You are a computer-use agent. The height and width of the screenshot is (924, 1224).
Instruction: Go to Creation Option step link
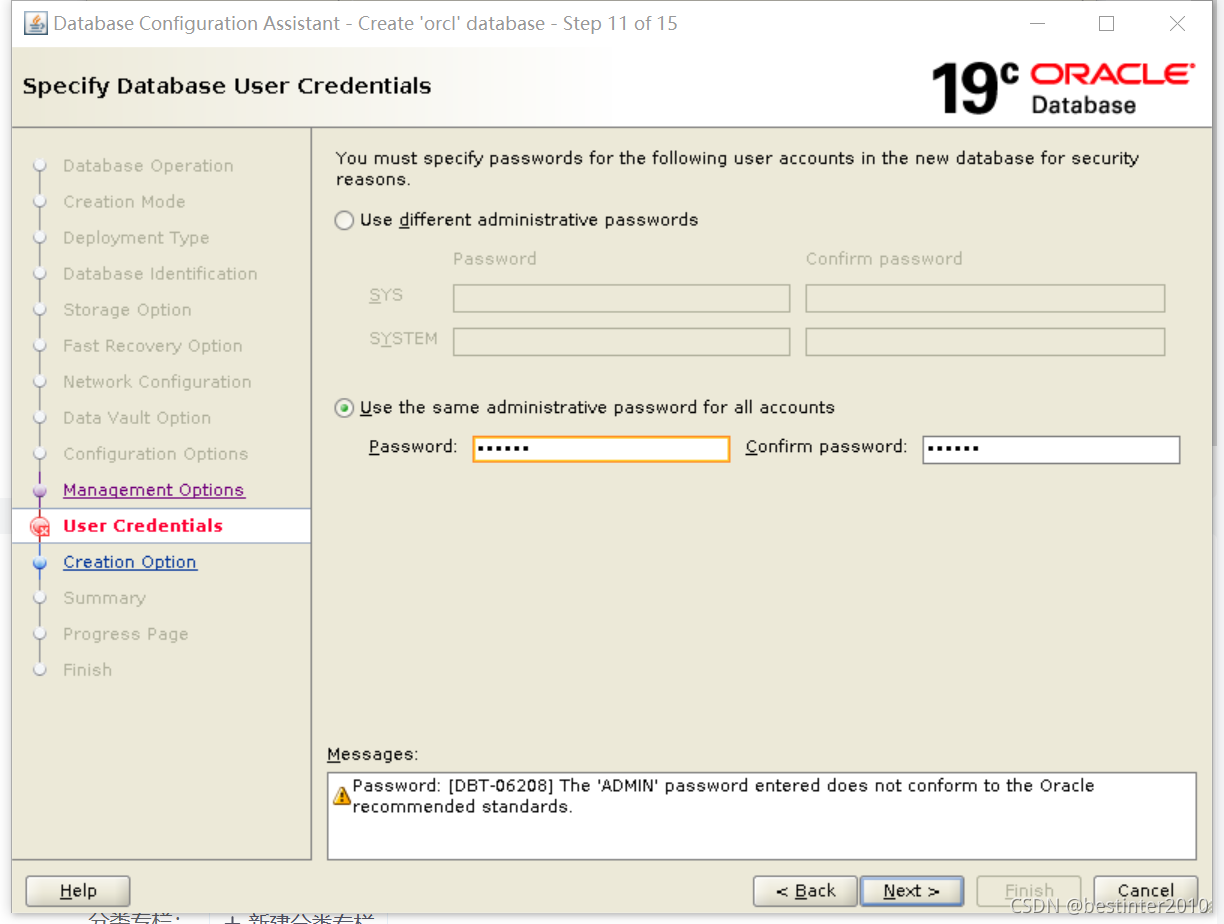click(130, 562)
